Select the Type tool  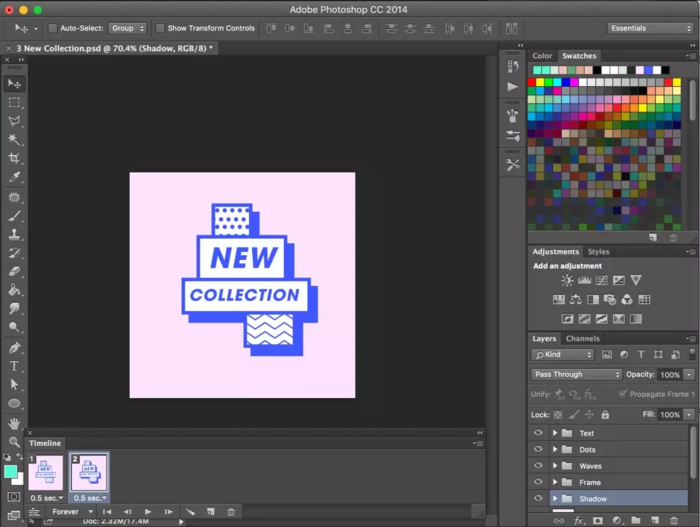tap(14, 366)
